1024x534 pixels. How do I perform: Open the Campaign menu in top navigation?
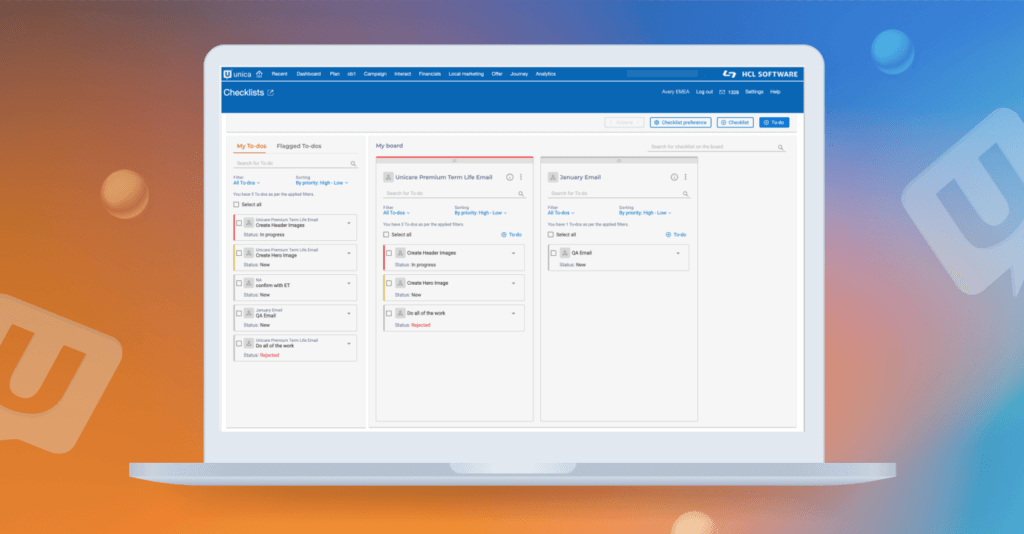375,73
